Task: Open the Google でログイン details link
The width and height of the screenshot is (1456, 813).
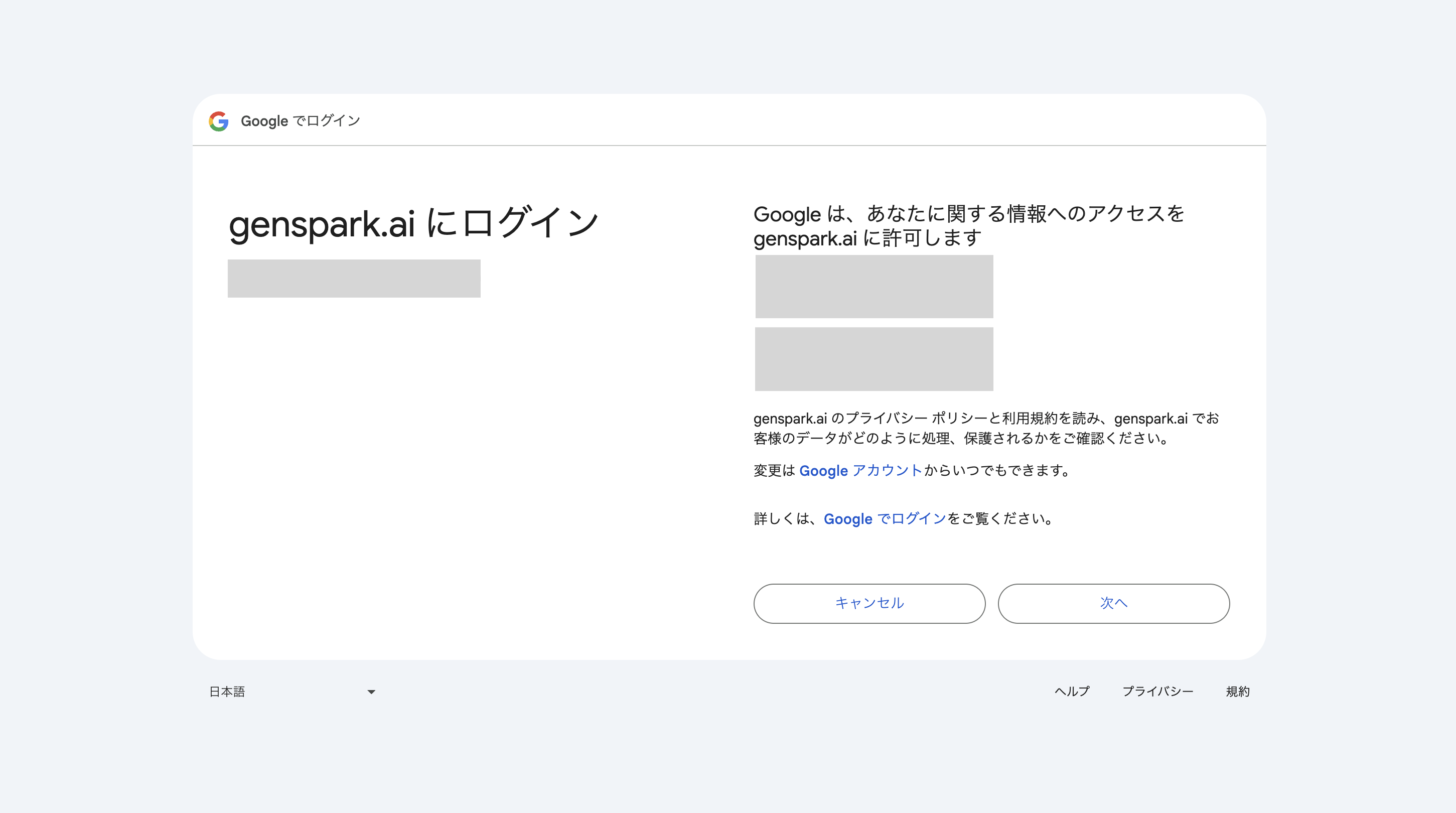Action: (884, 518)
